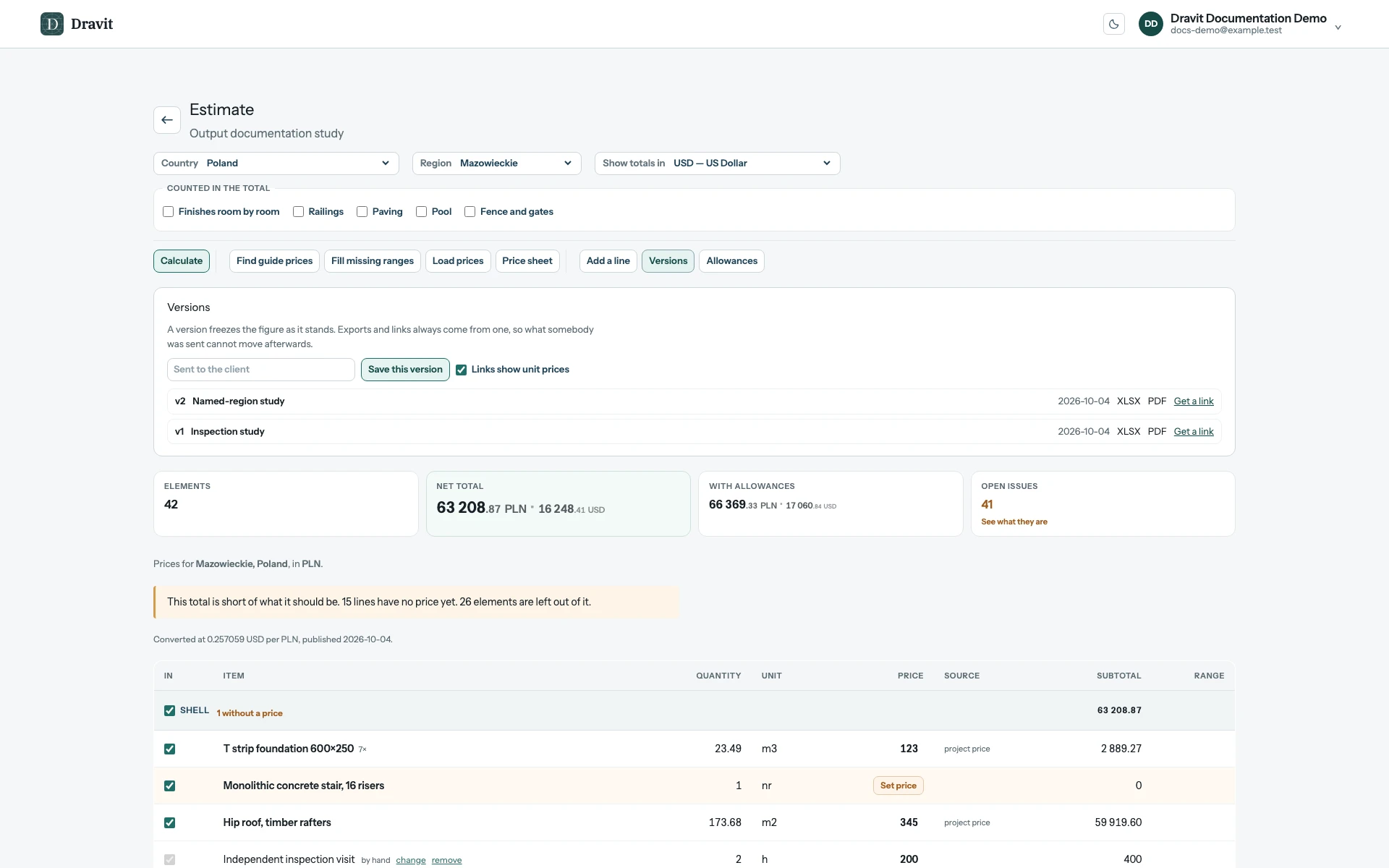Toggle the SHELL group checkbox

[170, 711]
